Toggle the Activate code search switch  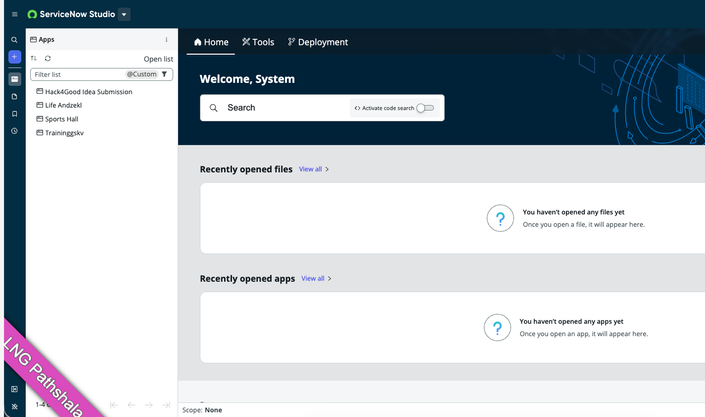pyautogui.click(x=426, y=108)
